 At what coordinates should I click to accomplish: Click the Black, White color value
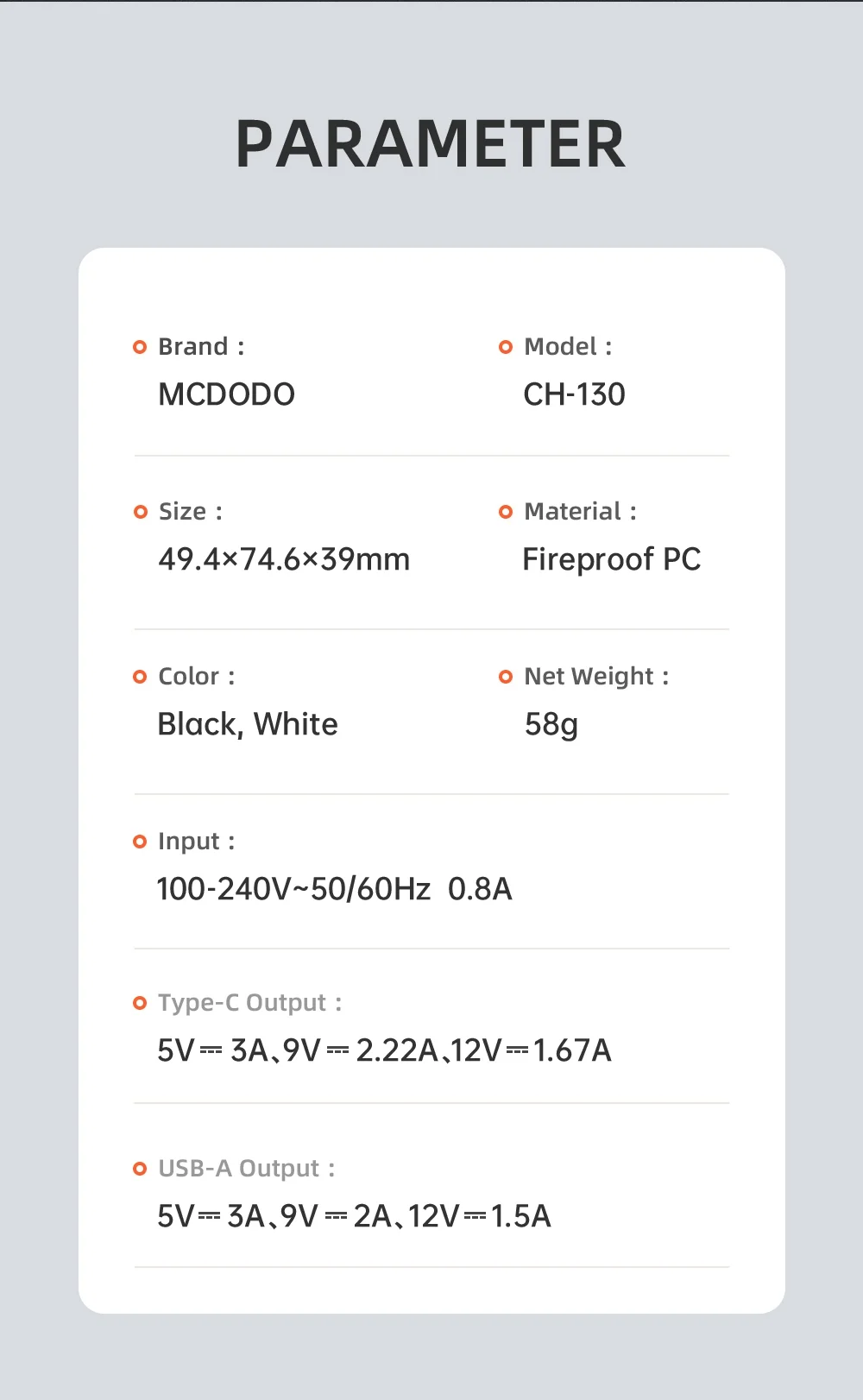click(248, 724)
